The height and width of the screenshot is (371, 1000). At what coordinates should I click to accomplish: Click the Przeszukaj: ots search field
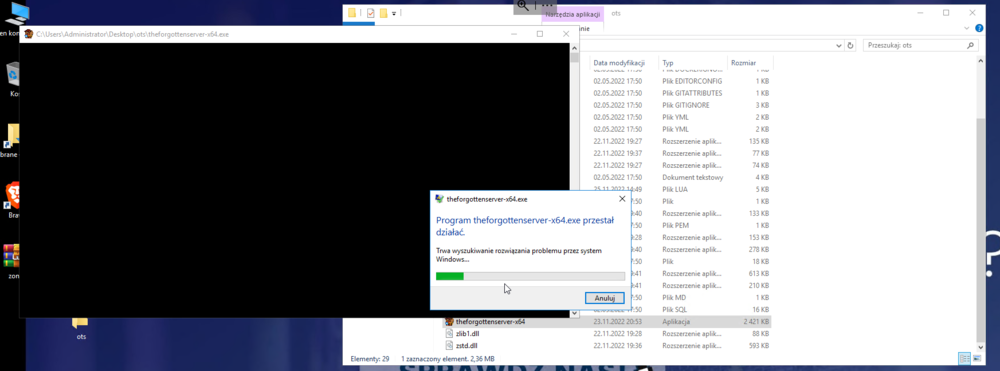tap(921, 46)
